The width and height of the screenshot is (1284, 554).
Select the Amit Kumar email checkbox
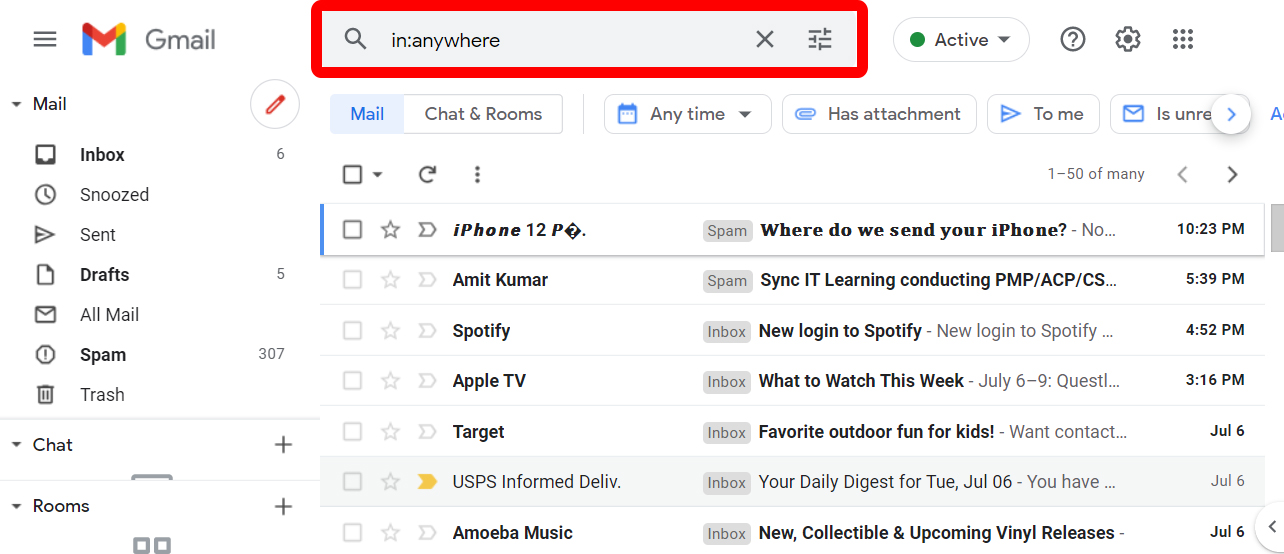pos(352,280)
